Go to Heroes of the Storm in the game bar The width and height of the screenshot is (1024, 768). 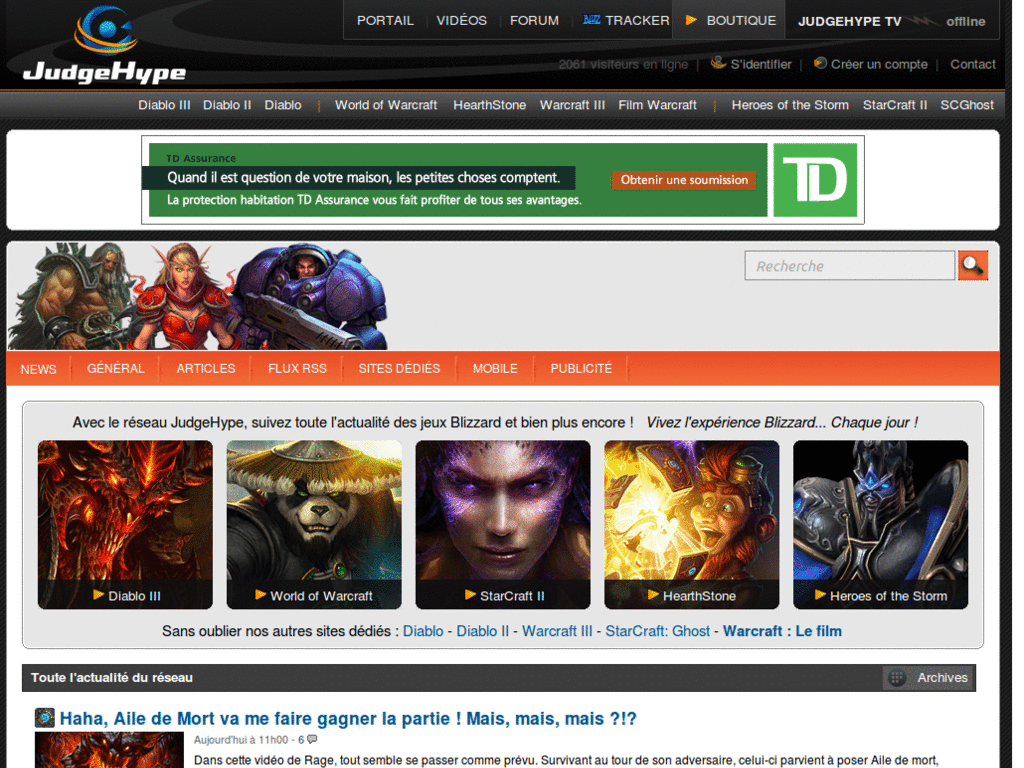790,105
